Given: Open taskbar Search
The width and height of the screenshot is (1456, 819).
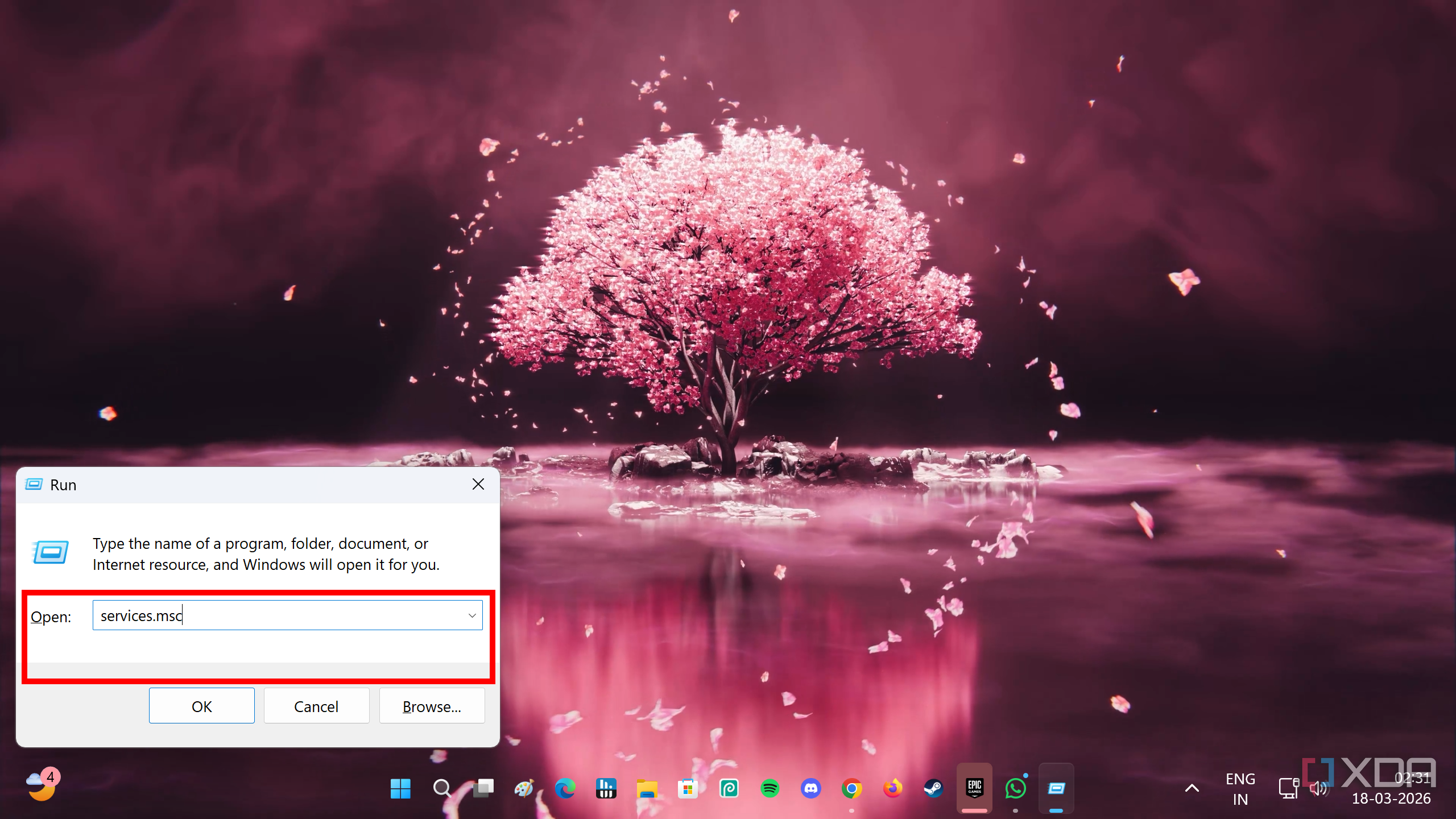Looking at the screenshot, I should [x=442, y=788].
